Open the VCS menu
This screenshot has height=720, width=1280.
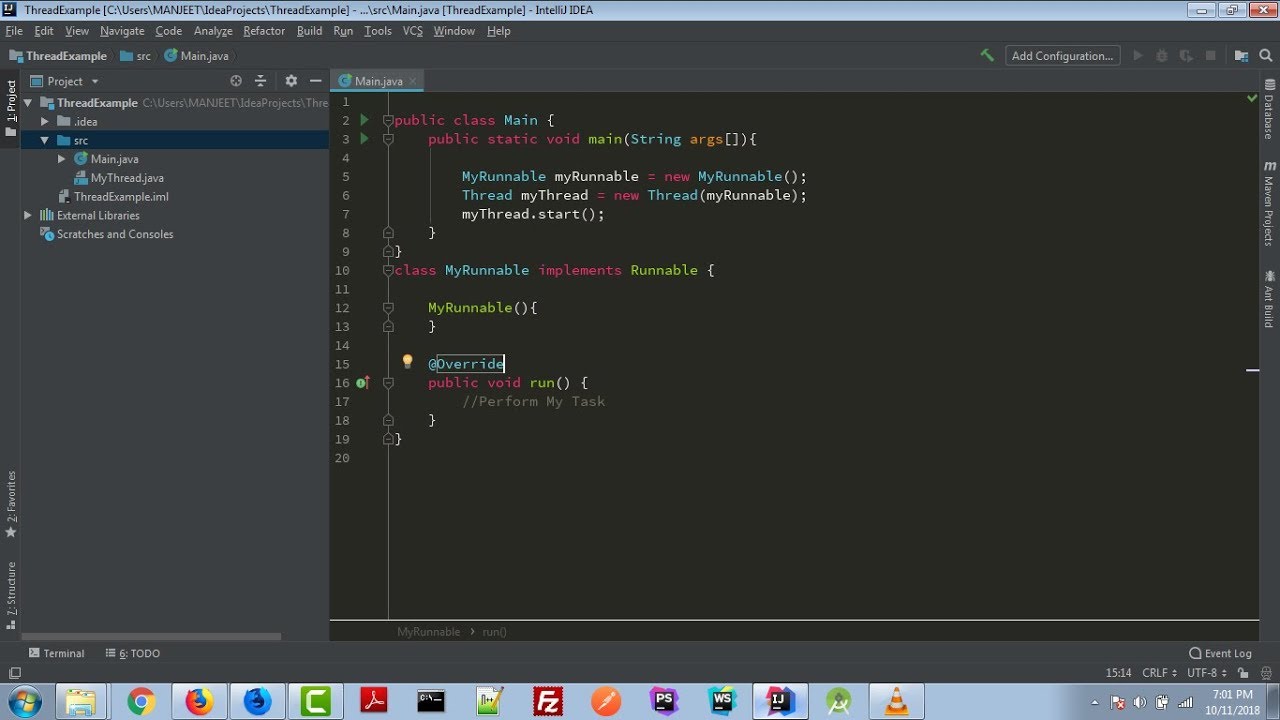(413, 31)
